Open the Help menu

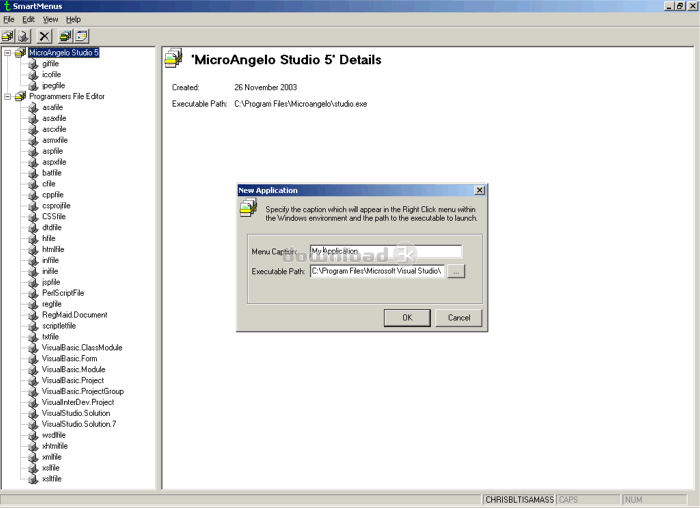pos(73,20)
